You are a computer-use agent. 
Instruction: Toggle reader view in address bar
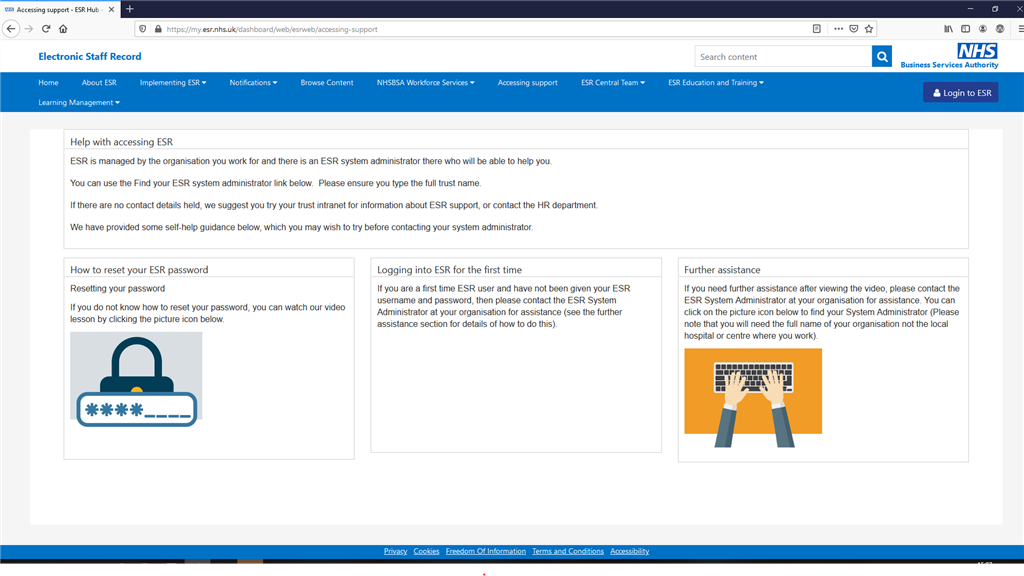point(816,29)
